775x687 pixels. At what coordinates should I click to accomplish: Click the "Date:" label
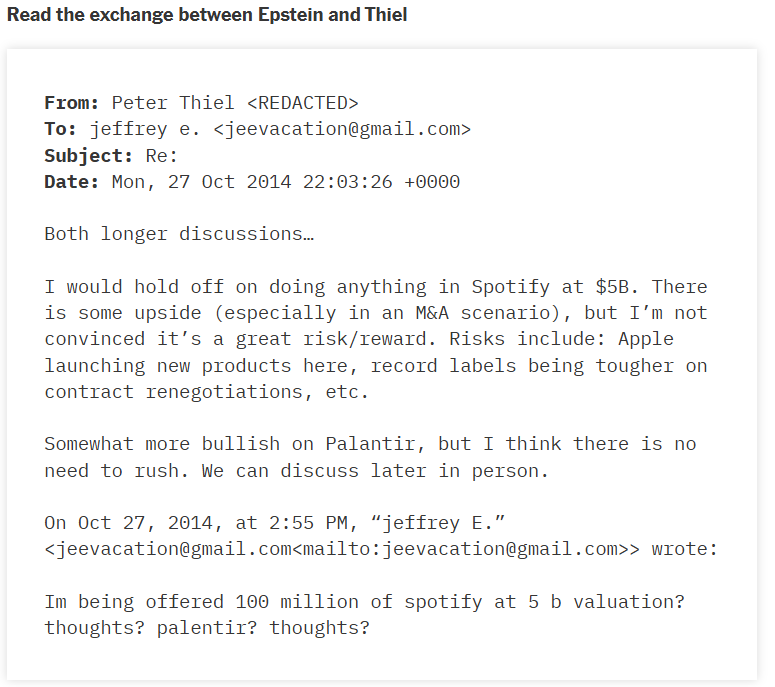coord(72,182)
